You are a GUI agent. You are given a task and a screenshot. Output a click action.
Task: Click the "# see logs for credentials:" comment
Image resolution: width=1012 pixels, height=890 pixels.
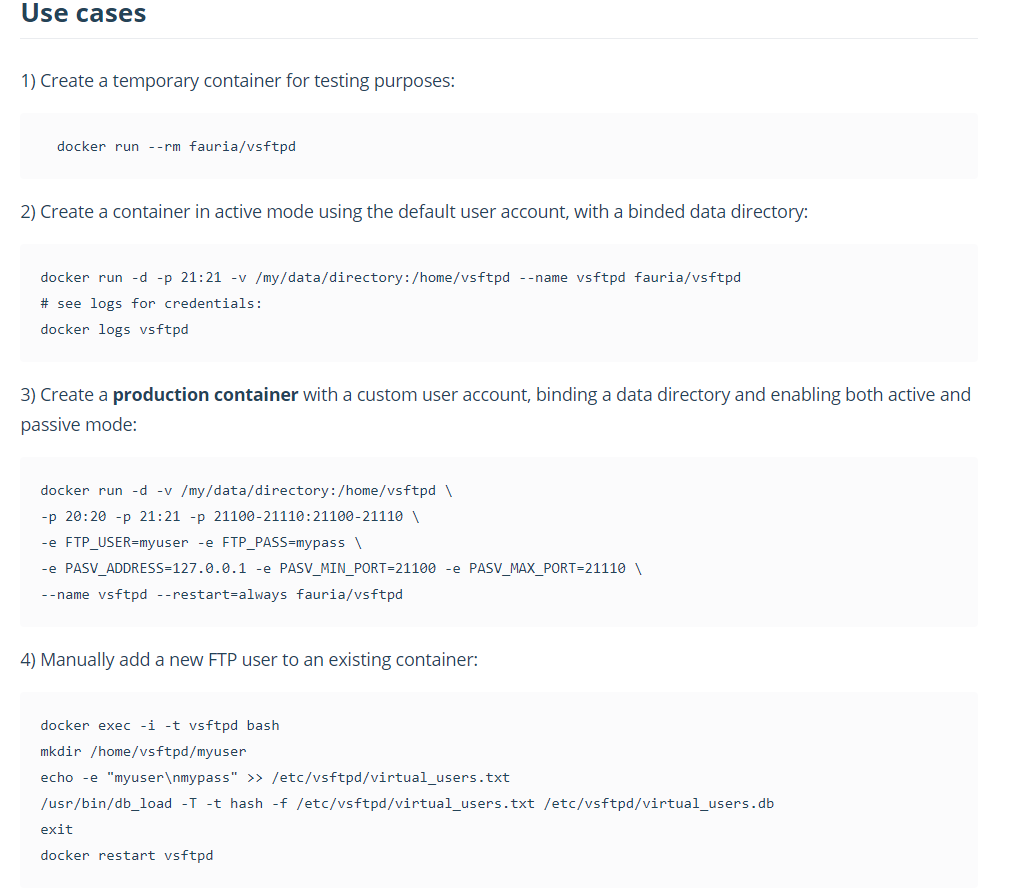151,303
